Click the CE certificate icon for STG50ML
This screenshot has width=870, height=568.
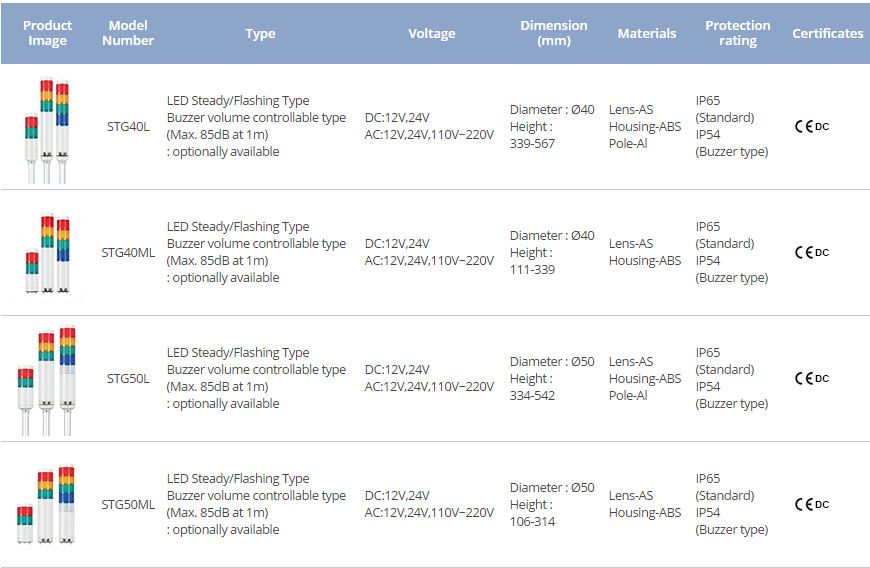811,504
